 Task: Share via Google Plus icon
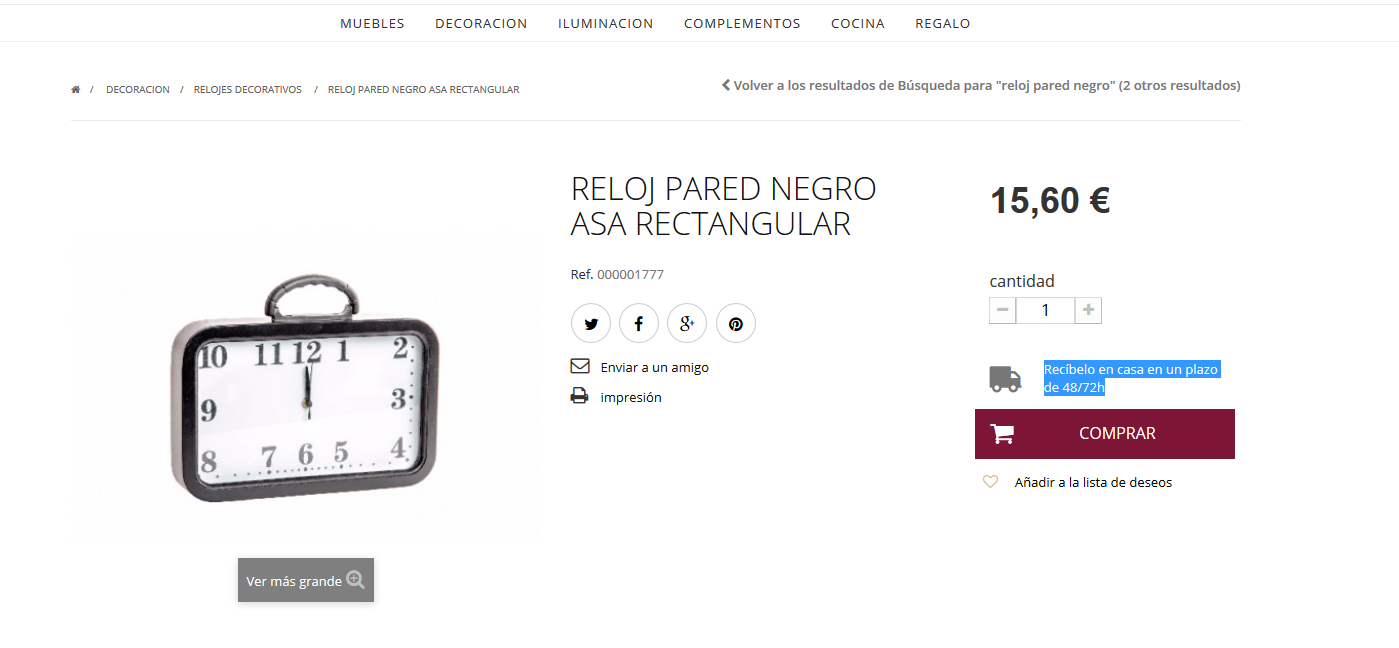coord(687,324)
